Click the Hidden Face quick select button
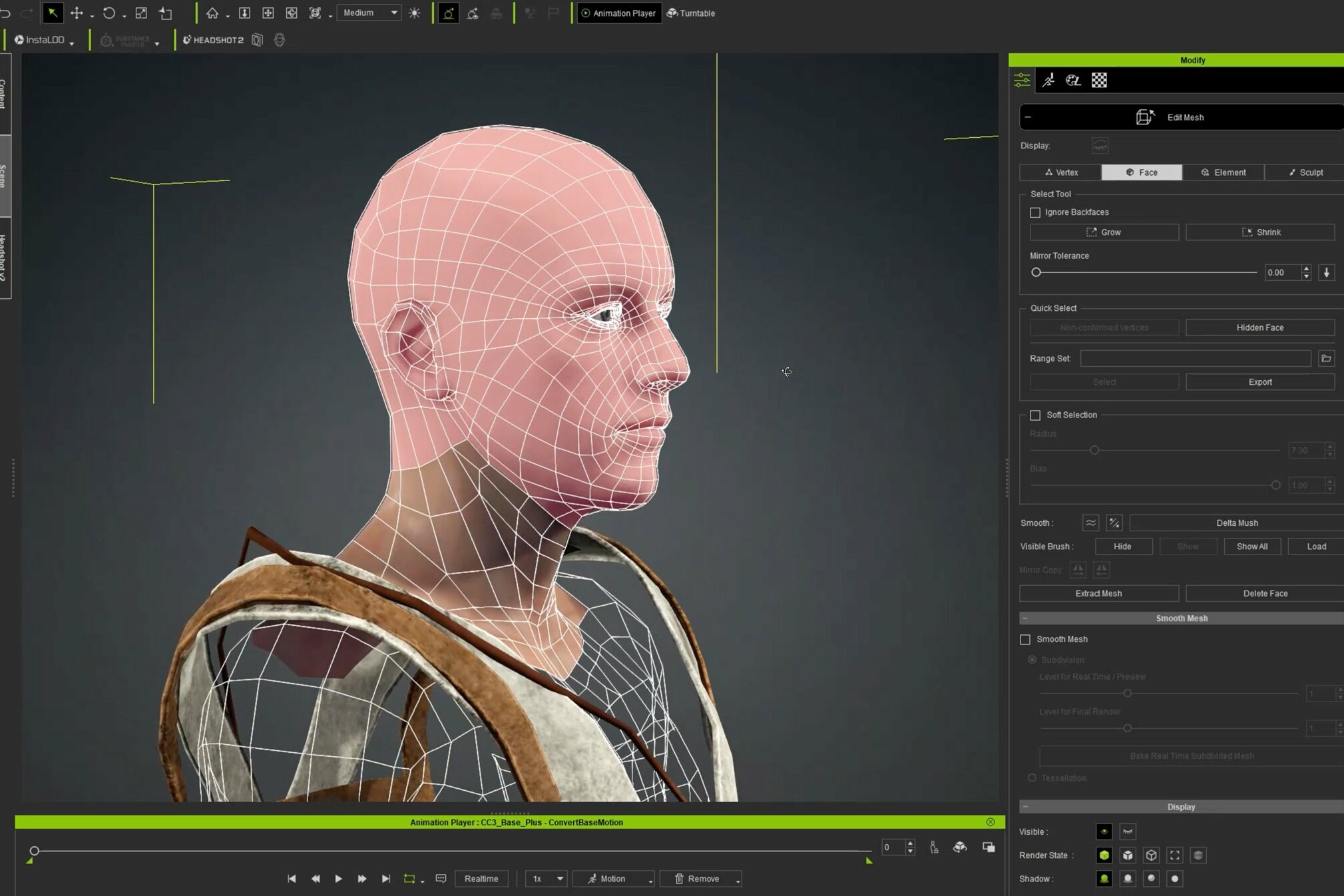The height and width of the screenshot is (896, 1344). (1260, 328)
